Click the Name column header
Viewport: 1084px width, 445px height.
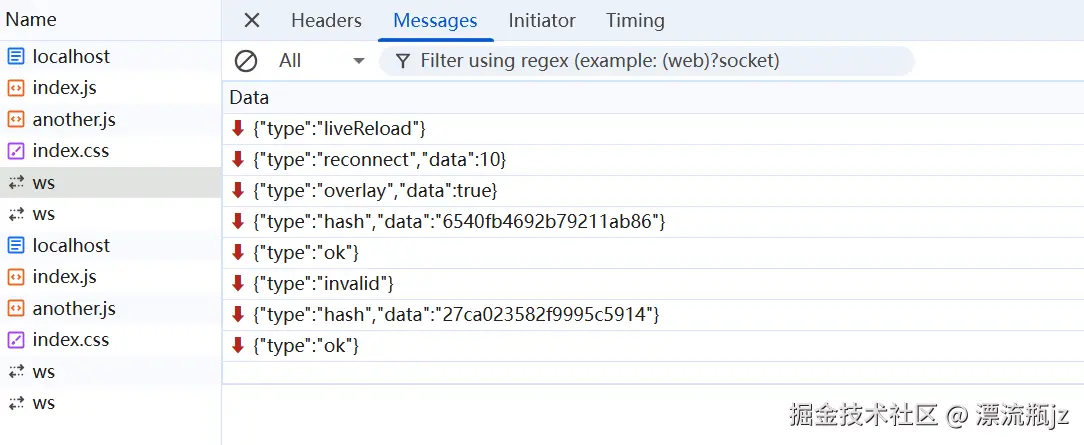coord(31,19)
